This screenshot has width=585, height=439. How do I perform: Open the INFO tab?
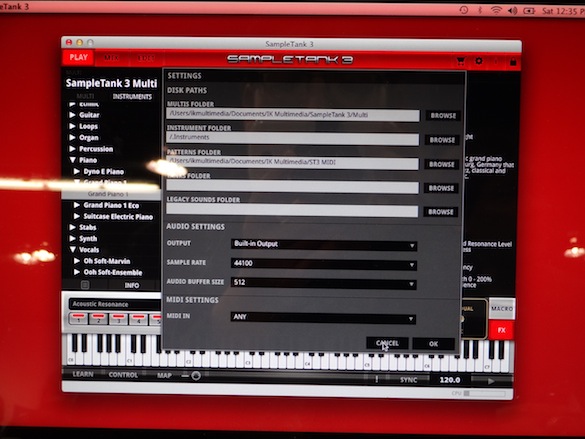click(132, 285)
